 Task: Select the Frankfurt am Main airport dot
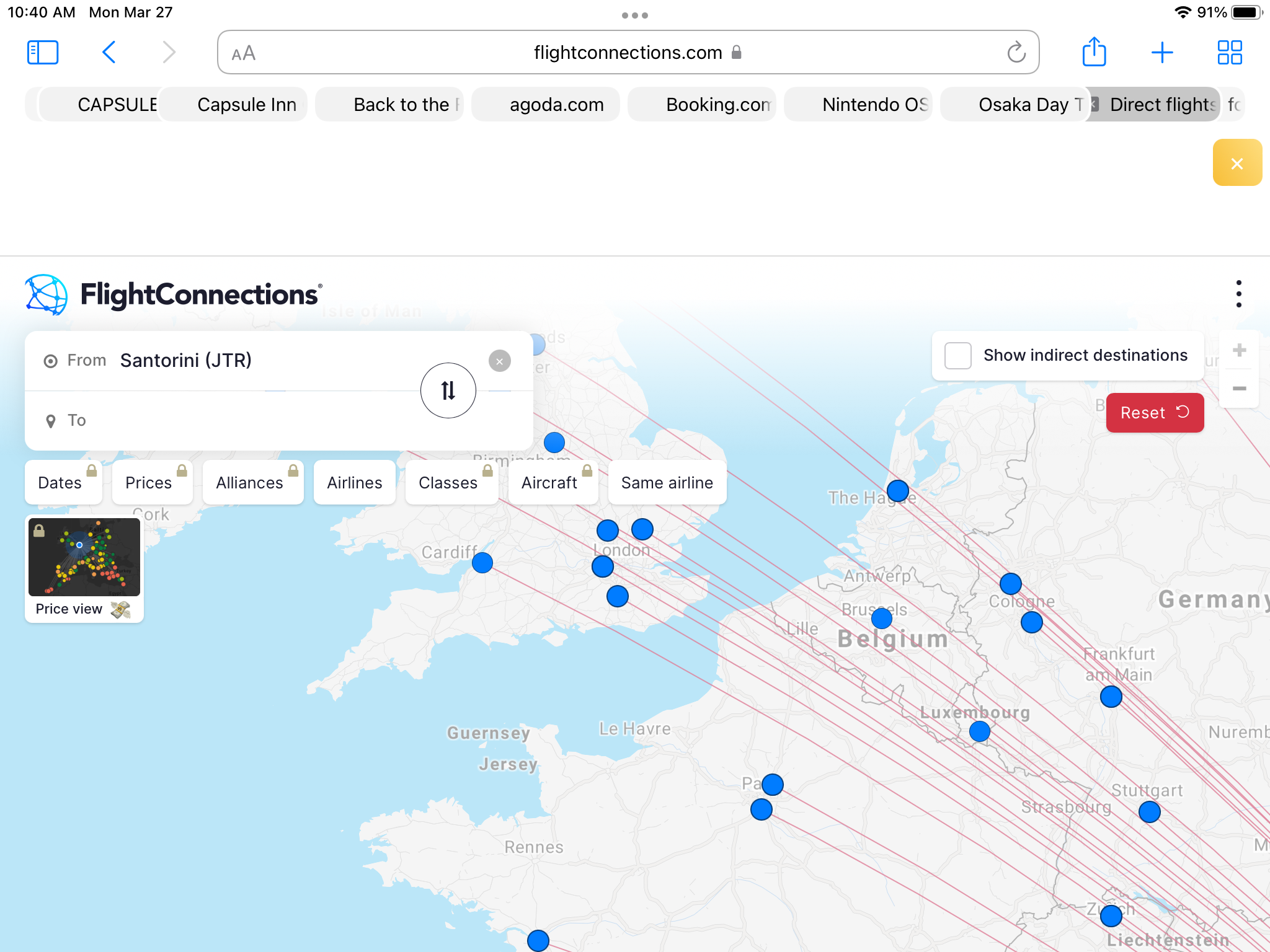1111,697
